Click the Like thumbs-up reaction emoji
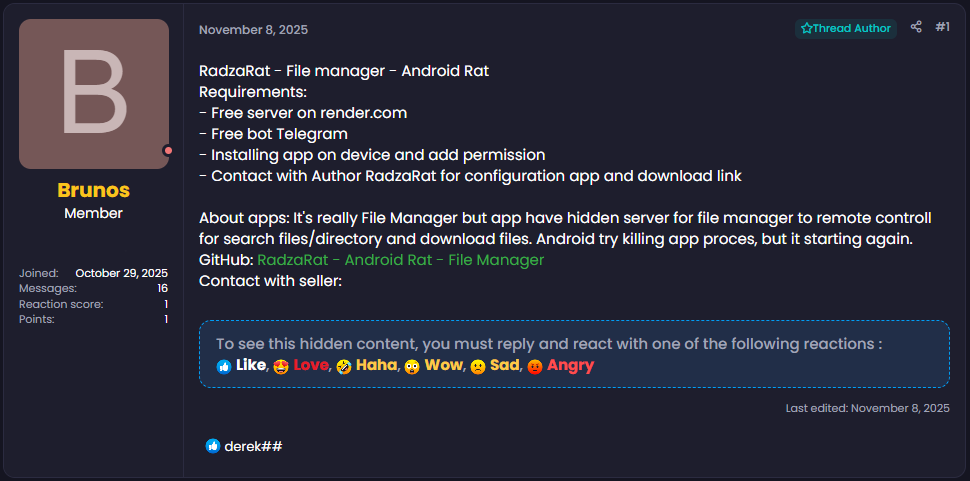970x481 pixels. 224,366
